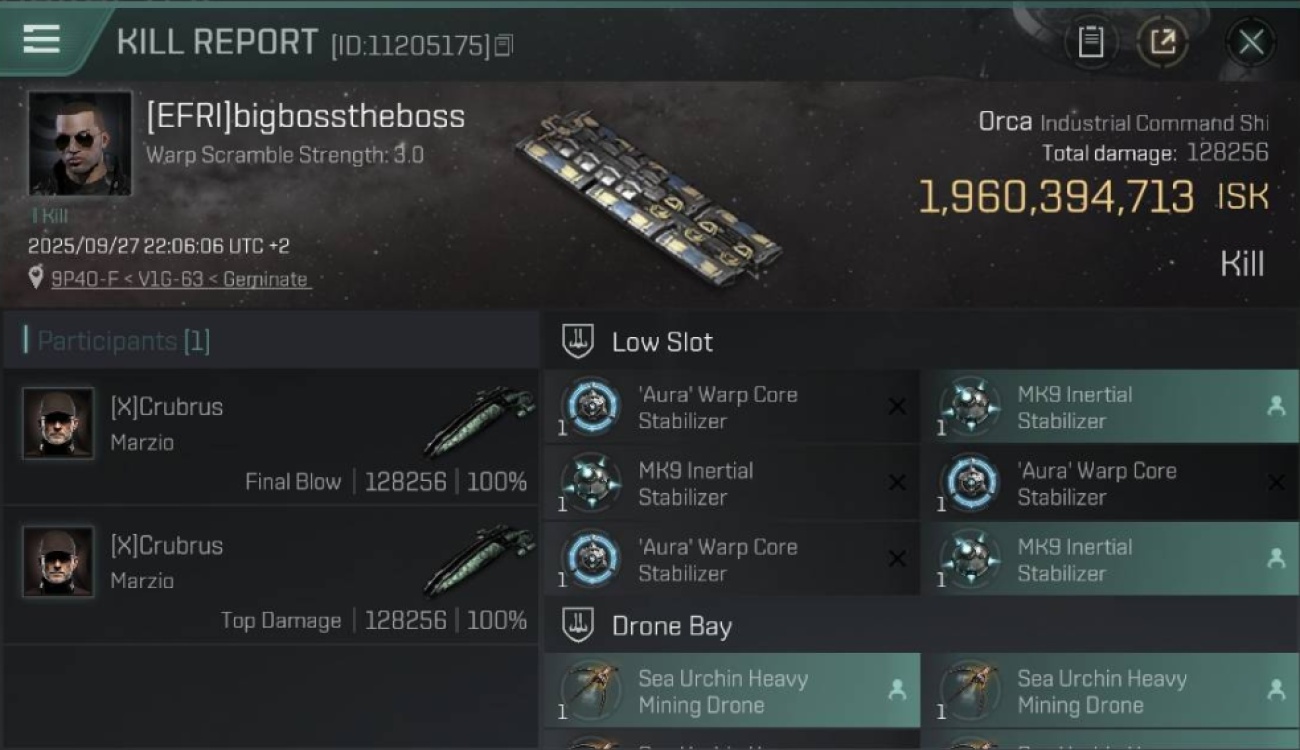Inspect the Marzio ship on Final Blow row

click(479, 421)
